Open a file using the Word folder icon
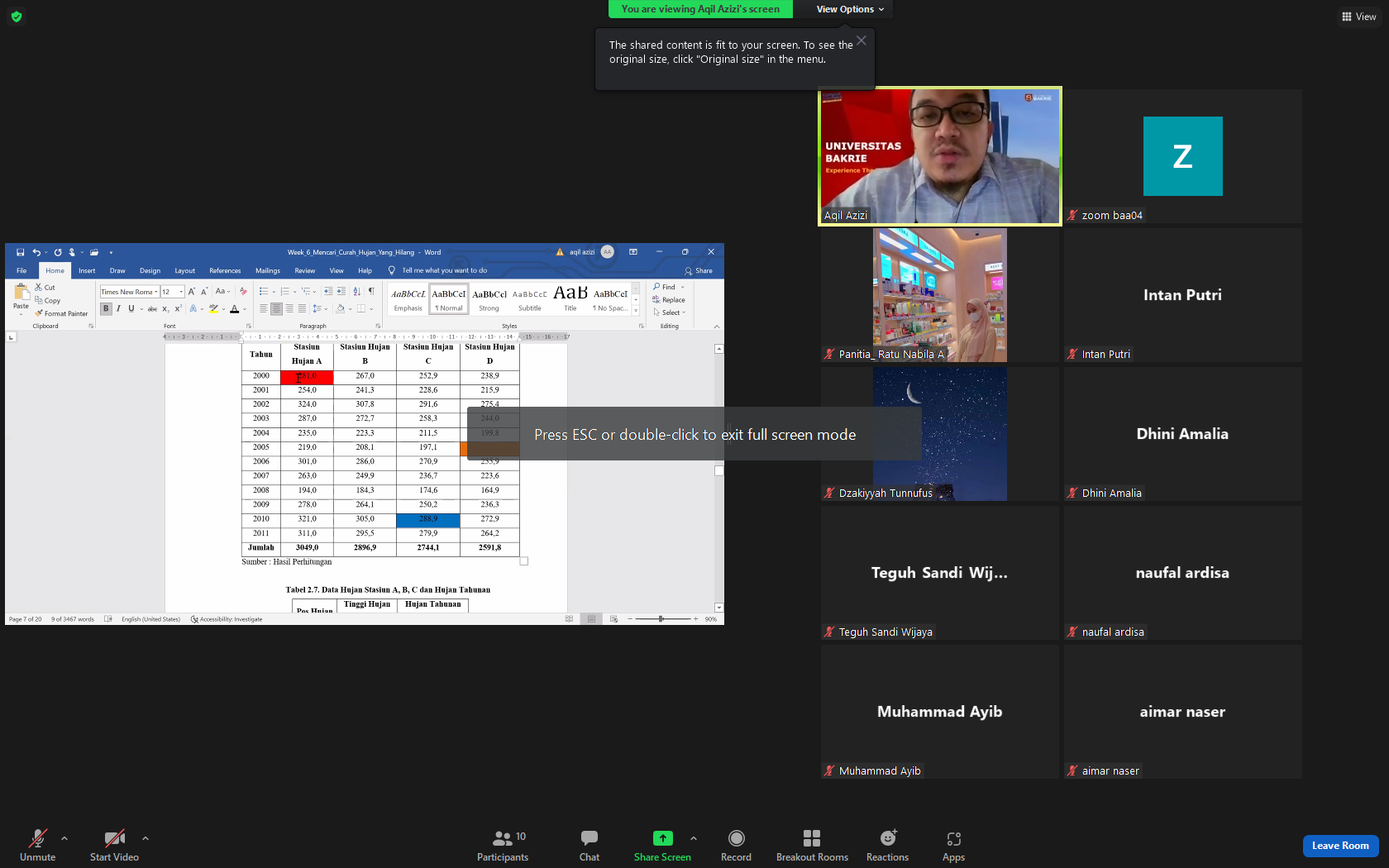1389x868 pixels. pyautogui.click(x=94, y=252)
